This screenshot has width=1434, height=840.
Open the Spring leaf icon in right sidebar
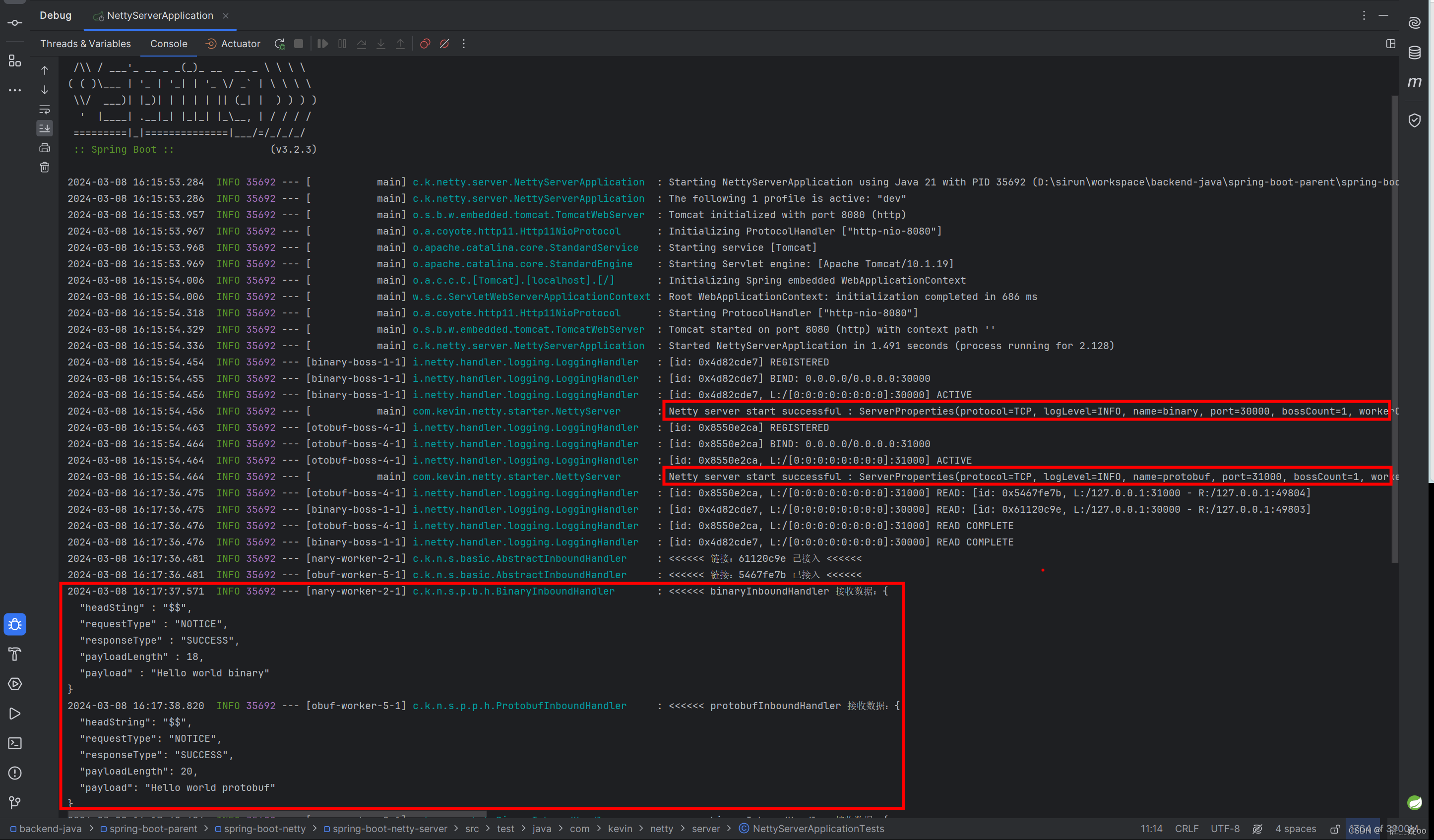click(1415, 802)
